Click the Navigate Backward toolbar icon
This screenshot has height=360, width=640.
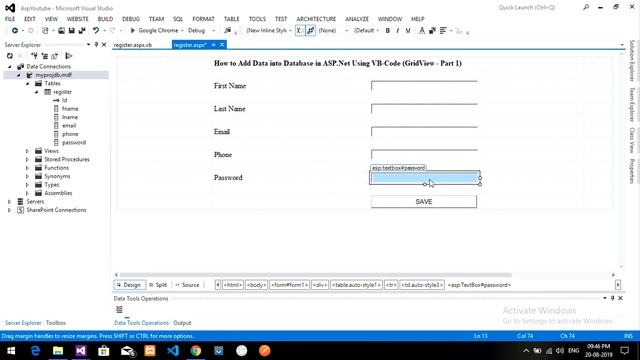[x=15, y=31]
